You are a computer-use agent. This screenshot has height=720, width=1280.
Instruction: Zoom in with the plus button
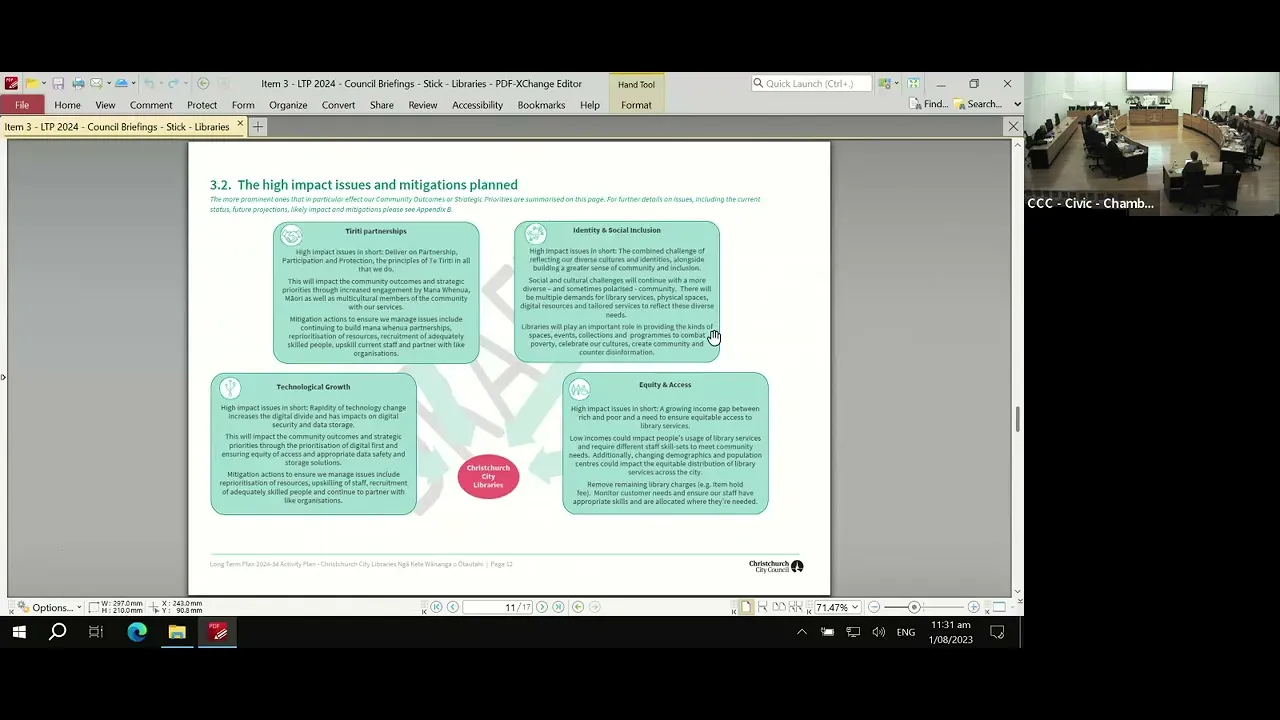click(974, 607)
